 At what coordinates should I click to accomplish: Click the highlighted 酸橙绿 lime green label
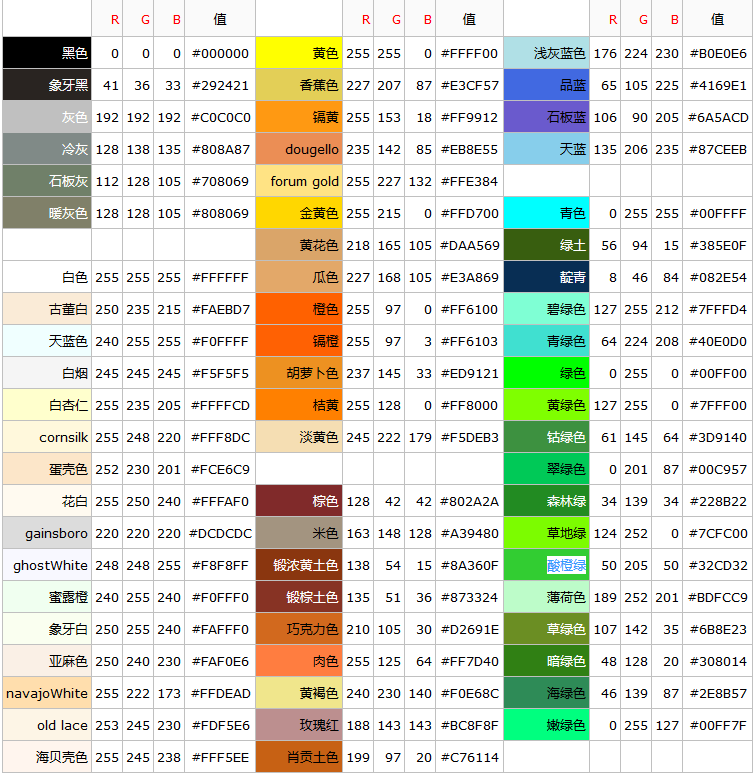pyautogui.click(x=566, y=565)
